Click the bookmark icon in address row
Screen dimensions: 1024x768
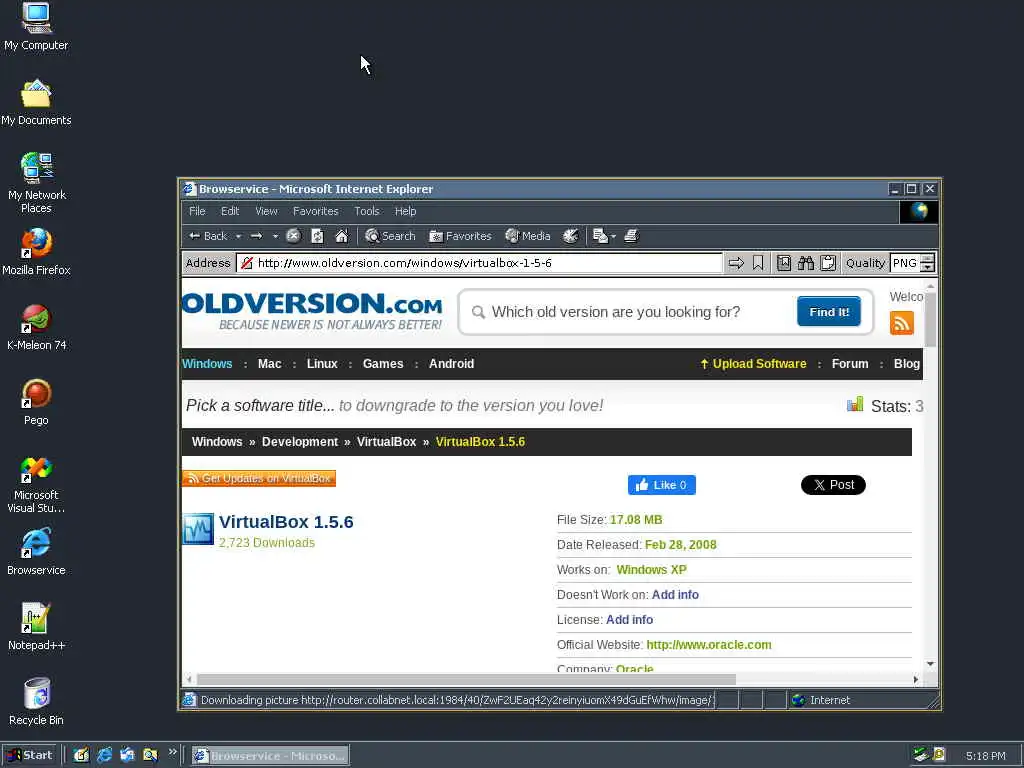758,263
